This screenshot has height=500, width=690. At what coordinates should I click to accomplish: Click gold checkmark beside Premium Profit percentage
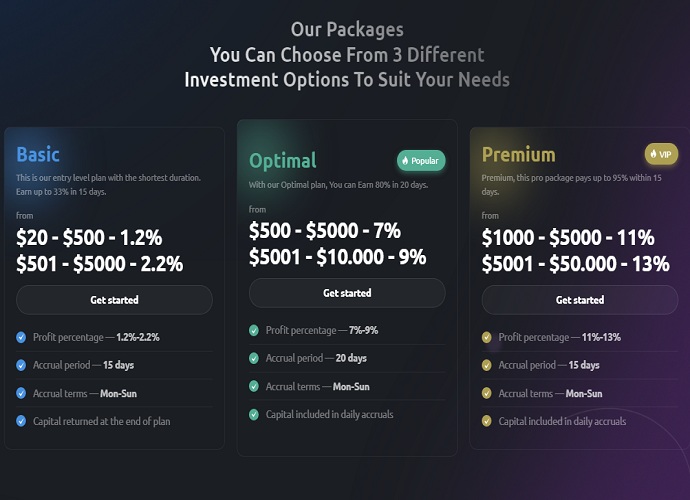pyautogui.click(x=487, y=338)
